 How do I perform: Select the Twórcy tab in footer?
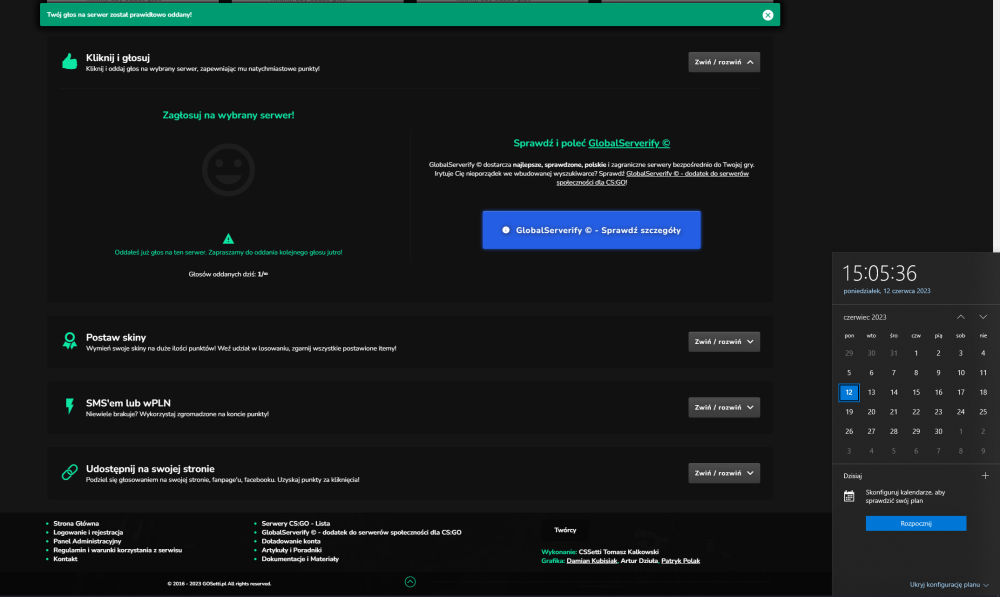[565, 530]
